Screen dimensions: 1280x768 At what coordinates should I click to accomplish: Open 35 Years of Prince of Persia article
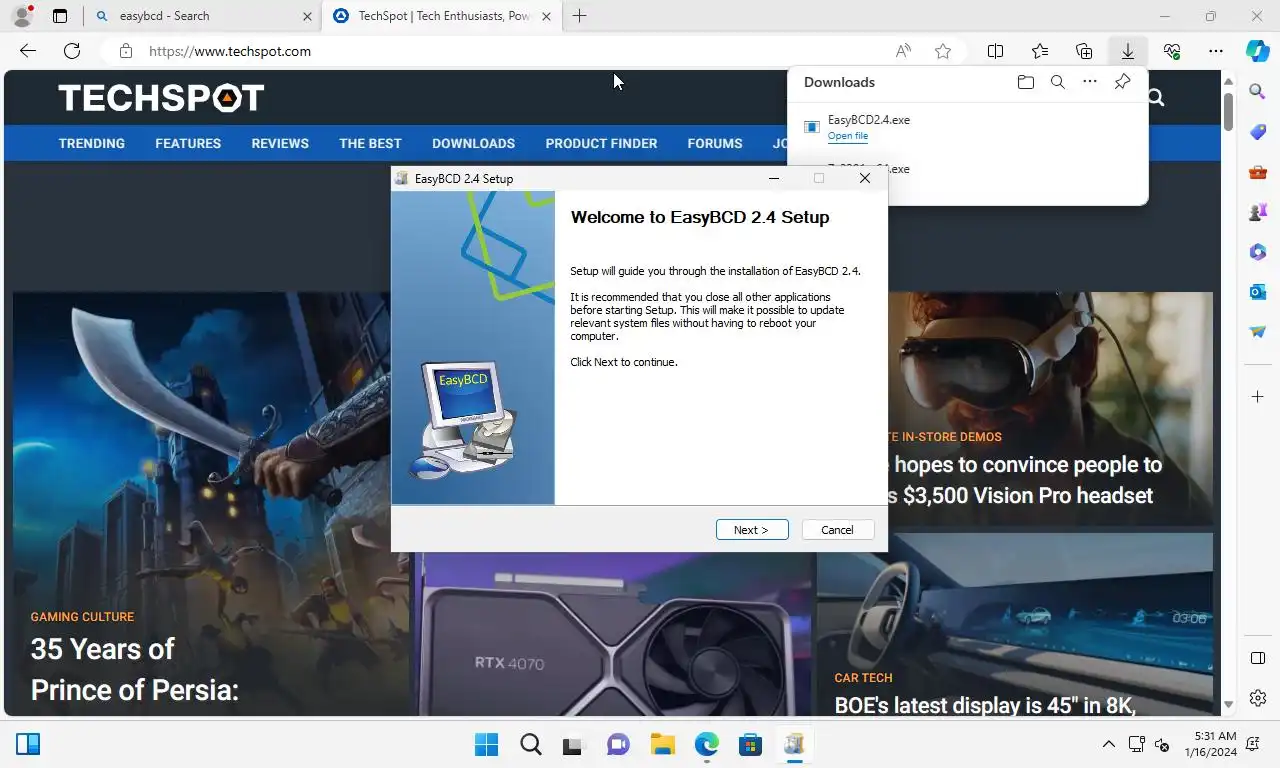tap(135, 669)
